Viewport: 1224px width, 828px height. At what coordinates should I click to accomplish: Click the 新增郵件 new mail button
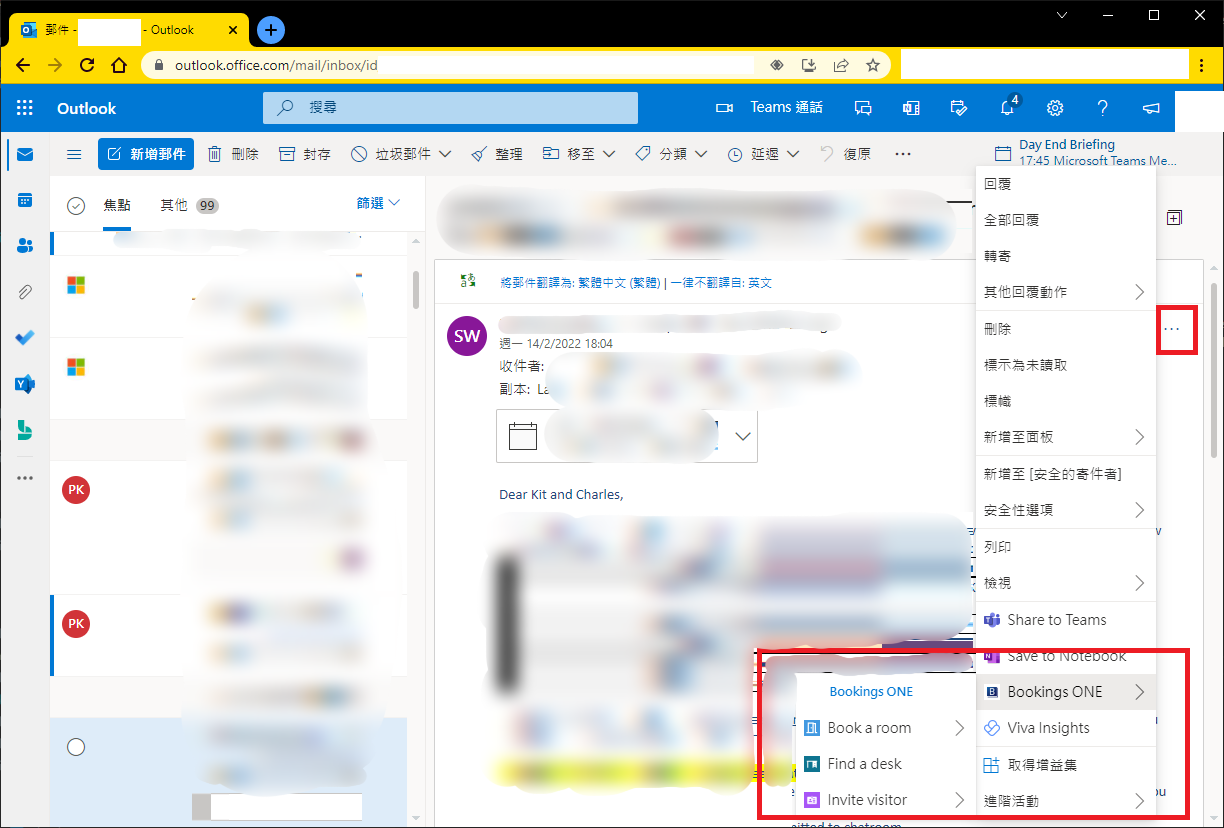146,154
